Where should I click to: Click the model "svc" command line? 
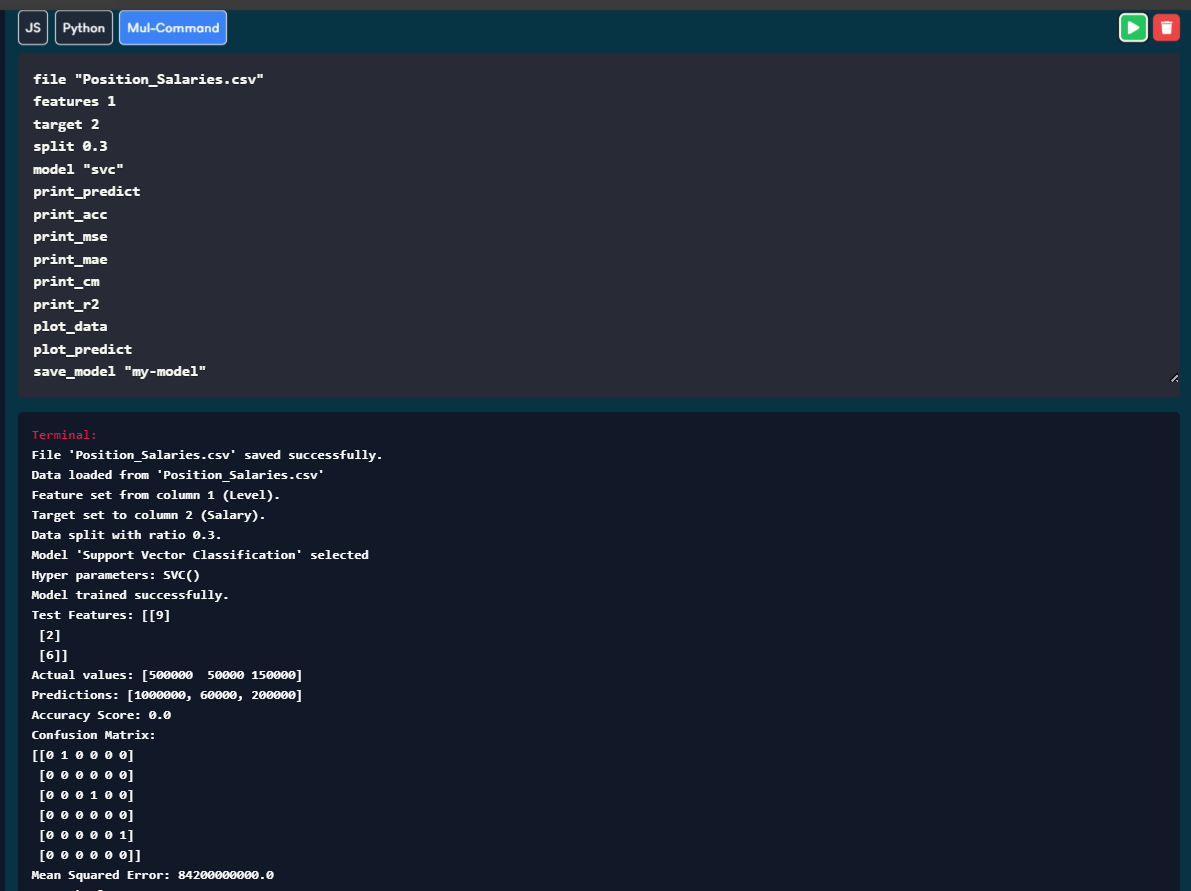(78, 169)
